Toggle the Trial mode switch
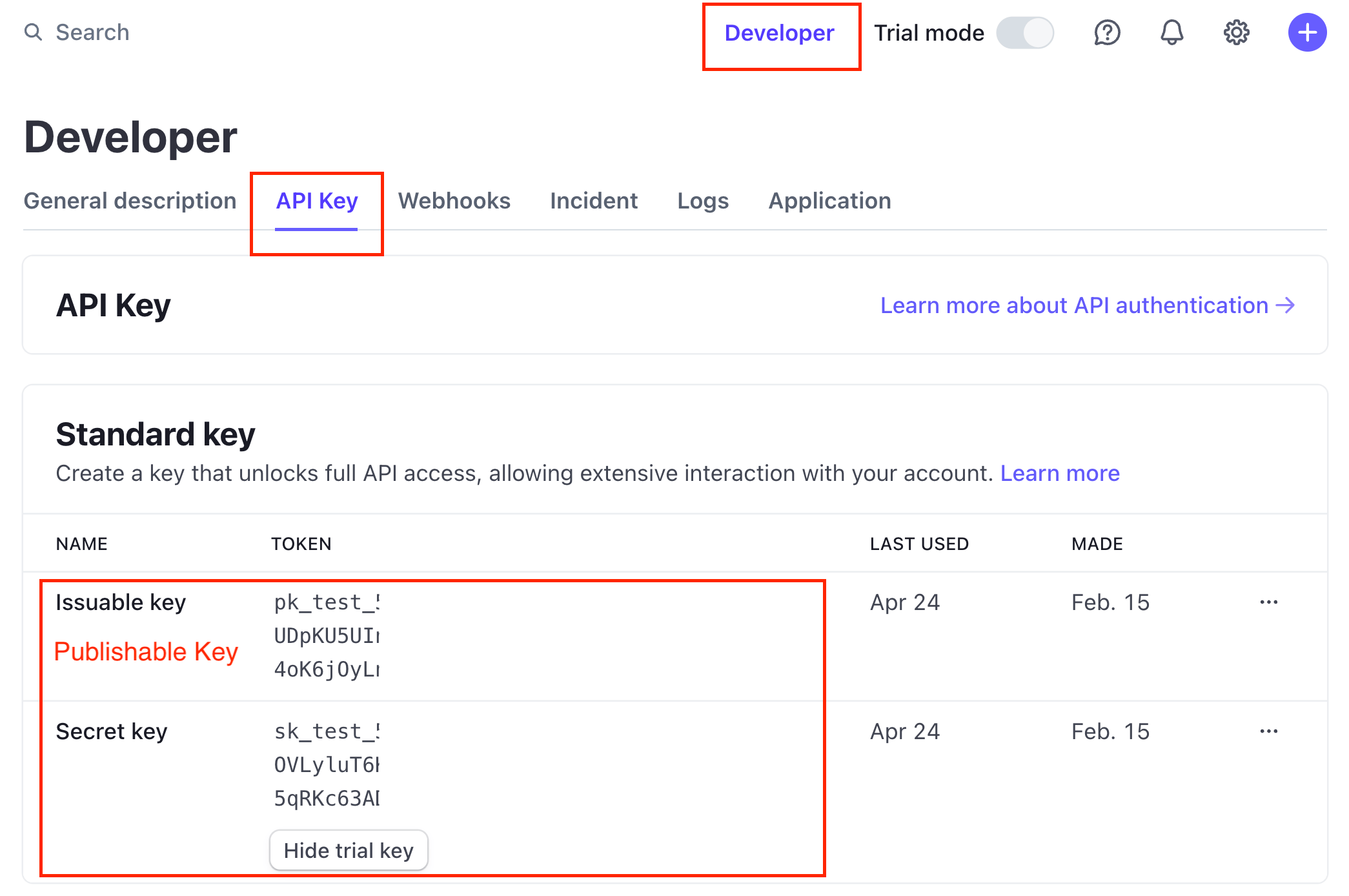 (x=1024, y=32)
